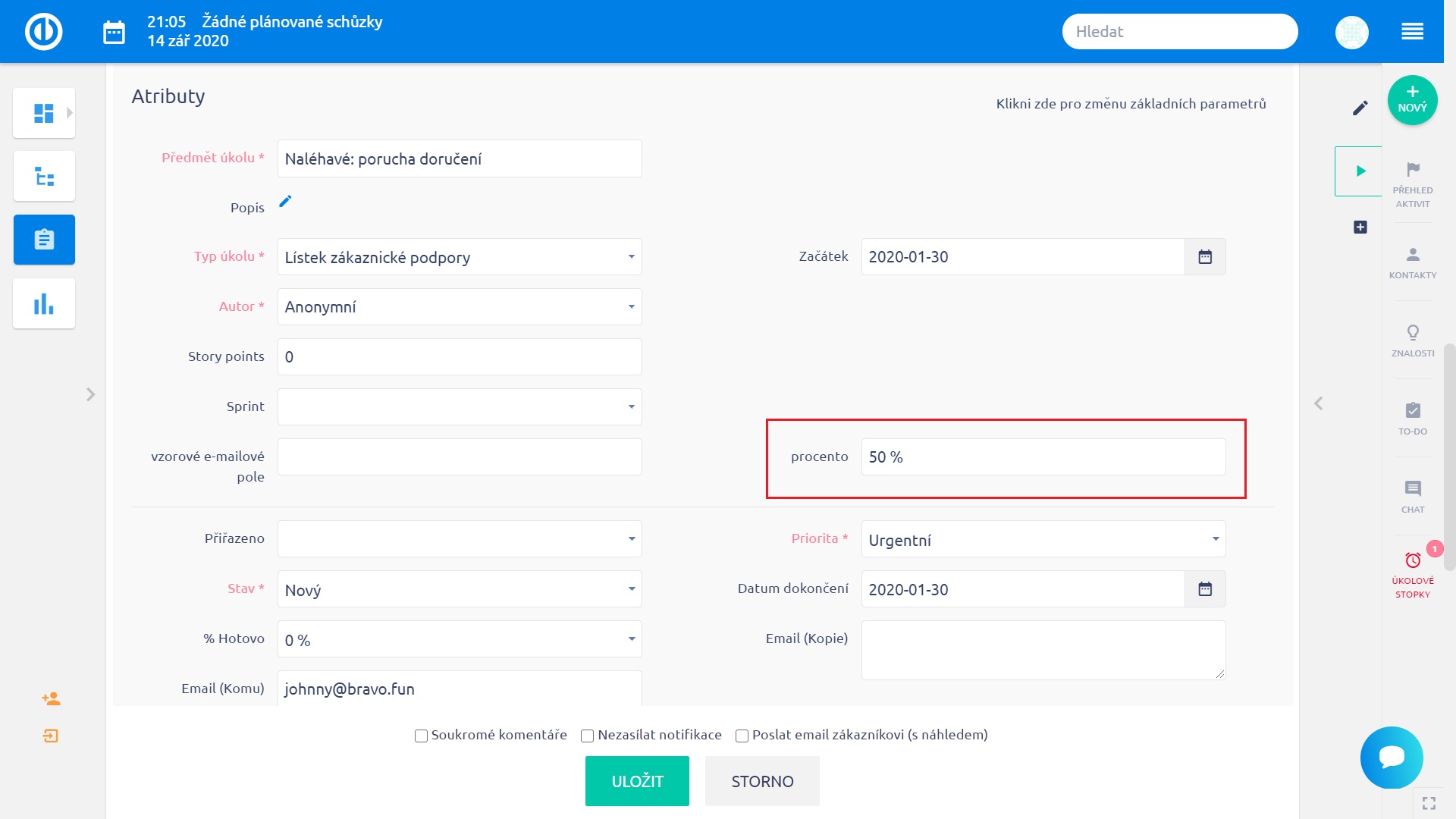
Task: Open the hamburger menu in the top bar
Action: [1412, 32]
